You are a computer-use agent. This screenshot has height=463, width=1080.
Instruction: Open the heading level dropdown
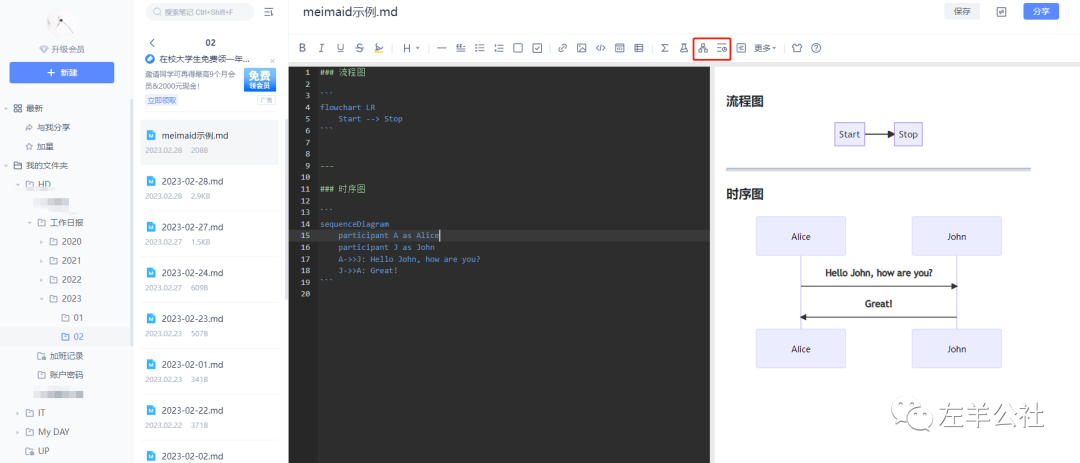tap(411, 48)
